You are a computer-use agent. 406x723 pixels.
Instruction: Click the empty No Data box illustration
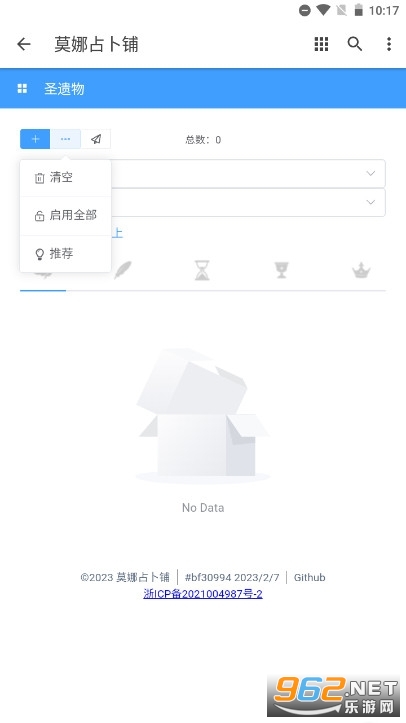[x=203, y=416]
